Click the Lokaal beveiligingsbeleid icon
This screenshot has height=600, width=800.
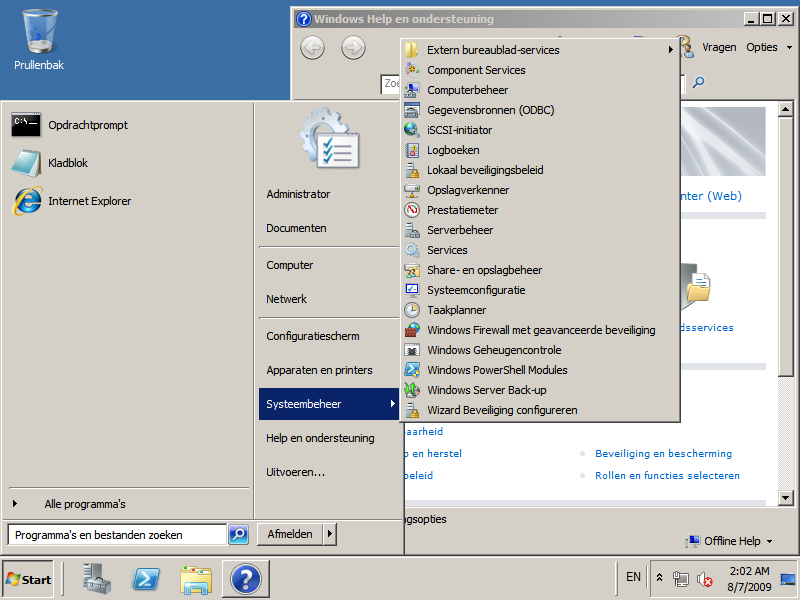pyautogui.click(x=412, y=170)
